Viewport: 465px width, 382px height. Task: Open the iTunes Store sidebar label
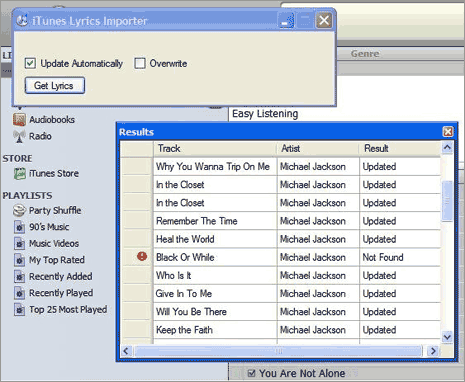point(54,174)
